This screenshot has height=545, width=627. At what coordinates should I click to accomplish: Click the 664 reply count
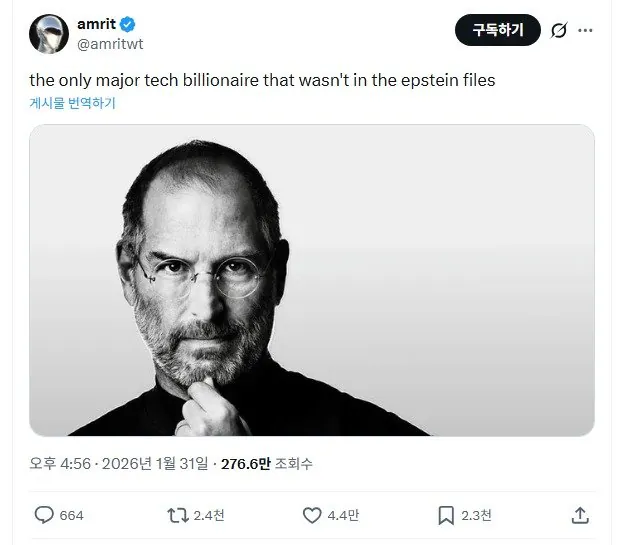(x=72, y=515)
